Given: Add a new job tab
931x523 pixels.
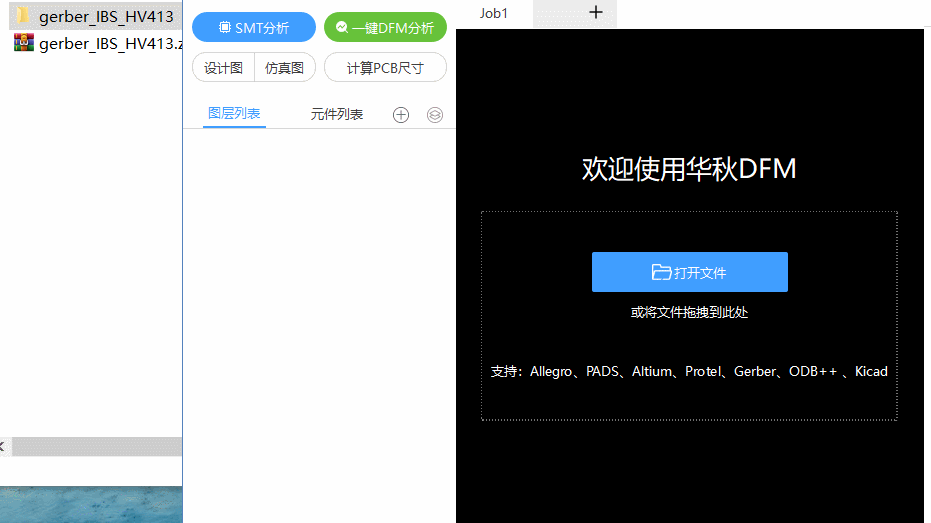Looking at the screenshot, I should (x=596, y=12).
